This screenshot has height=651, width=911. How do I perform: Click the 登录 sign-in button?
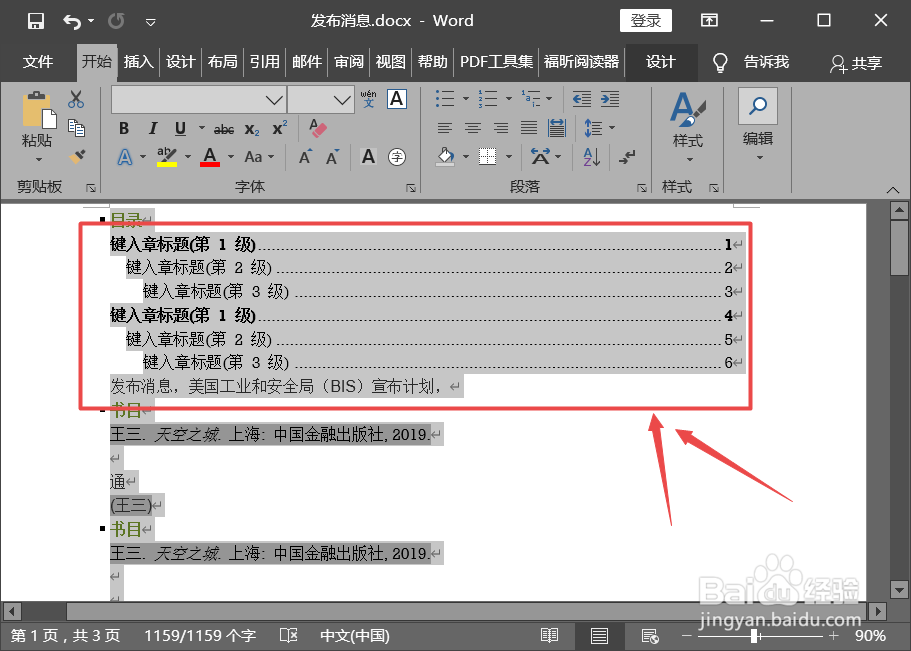[645, 20]
